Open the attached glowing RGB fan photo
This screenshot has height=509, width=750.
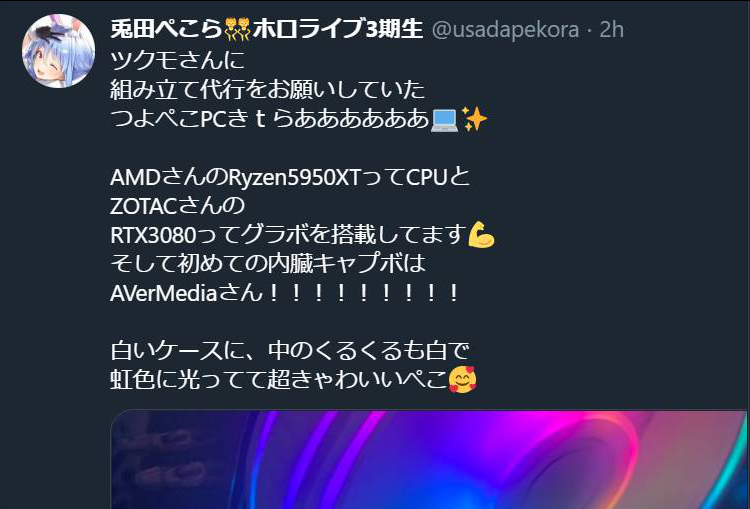pyautogui.click(x=430, y=459)
